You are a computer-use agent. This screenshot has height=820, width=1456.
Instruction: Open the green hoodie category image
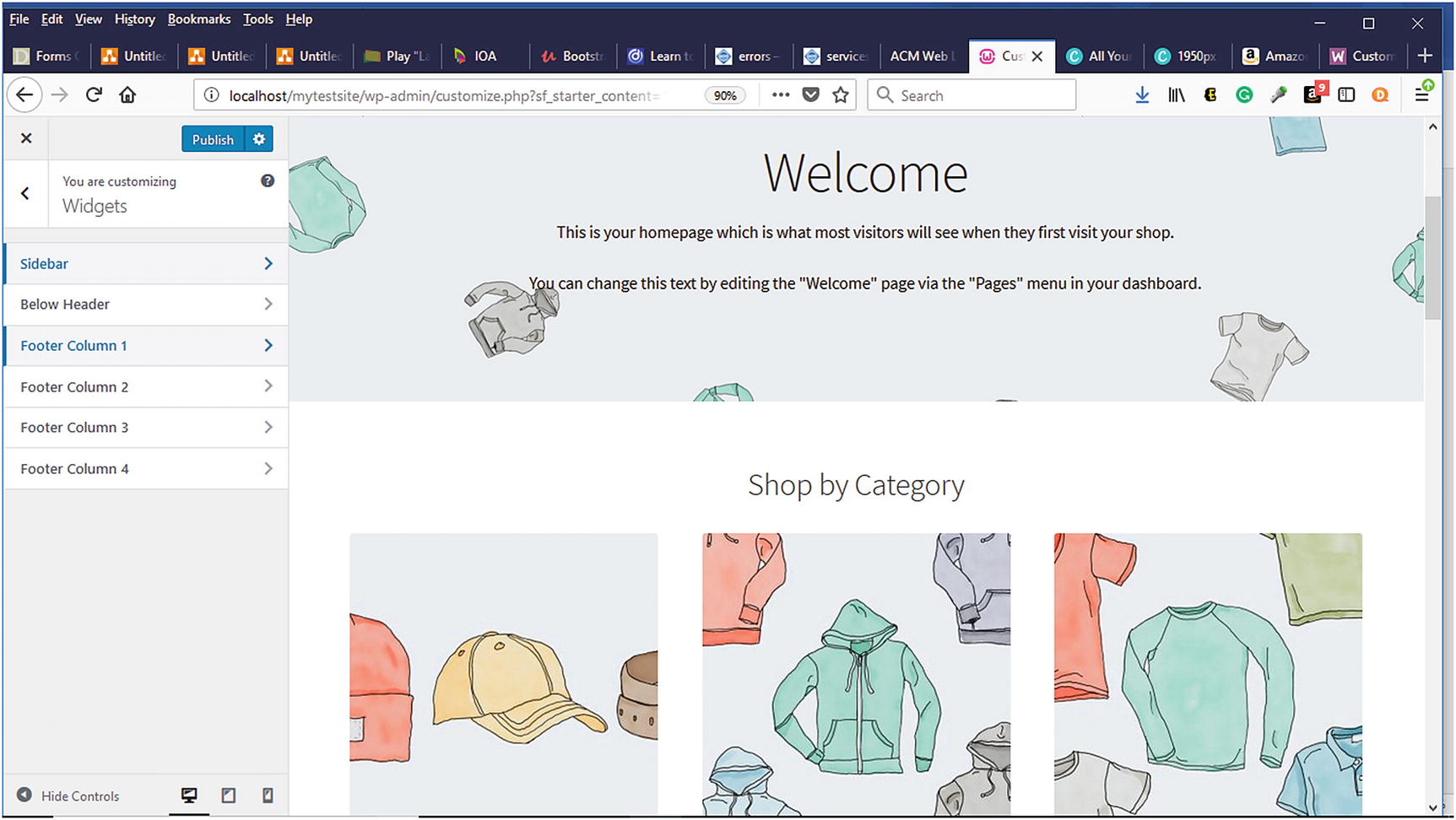coord(856,674)
